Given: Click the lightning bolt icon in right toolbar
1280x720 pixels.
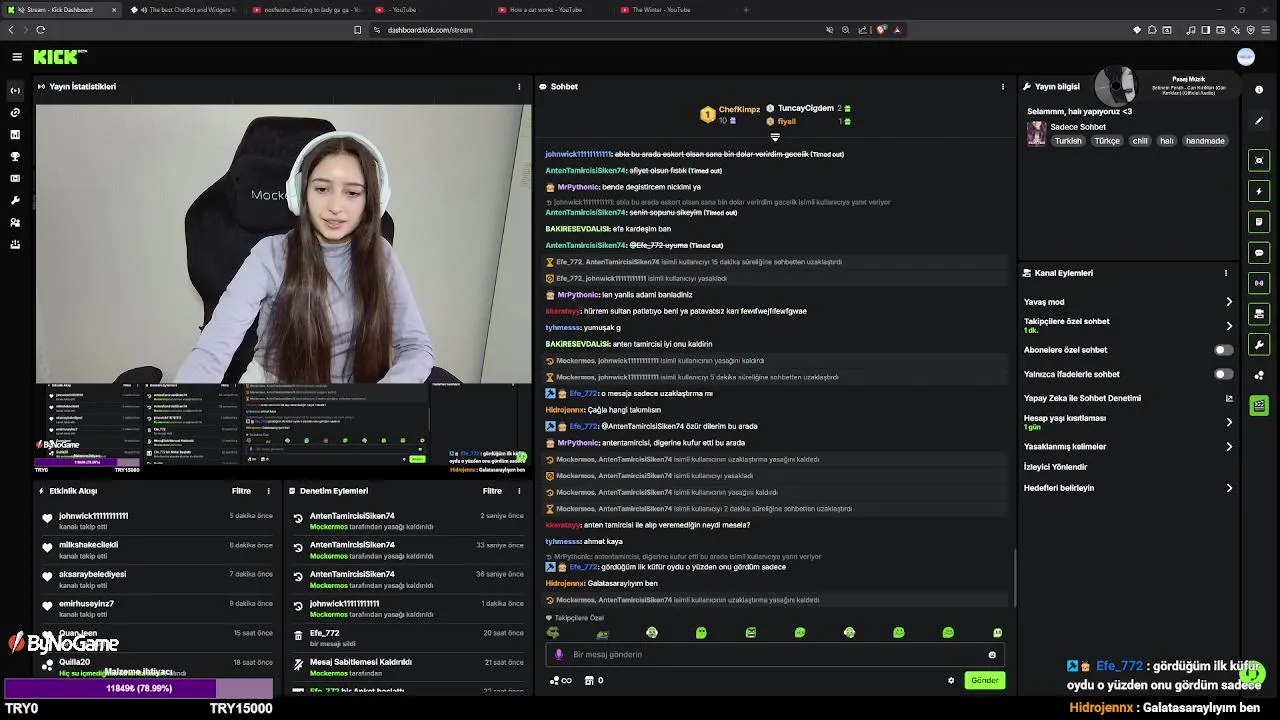Looking at the screenshot, I should [1259, 191].
